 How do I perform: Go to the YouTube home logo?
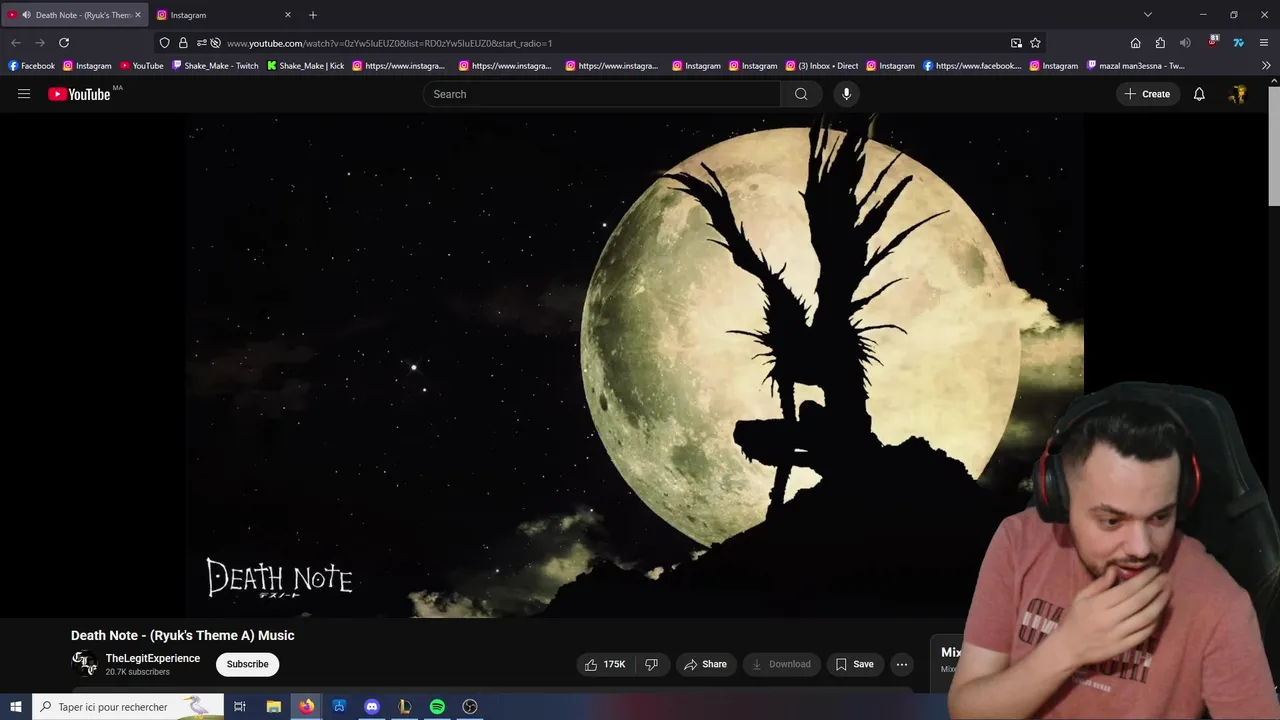(x=79, y=94)
